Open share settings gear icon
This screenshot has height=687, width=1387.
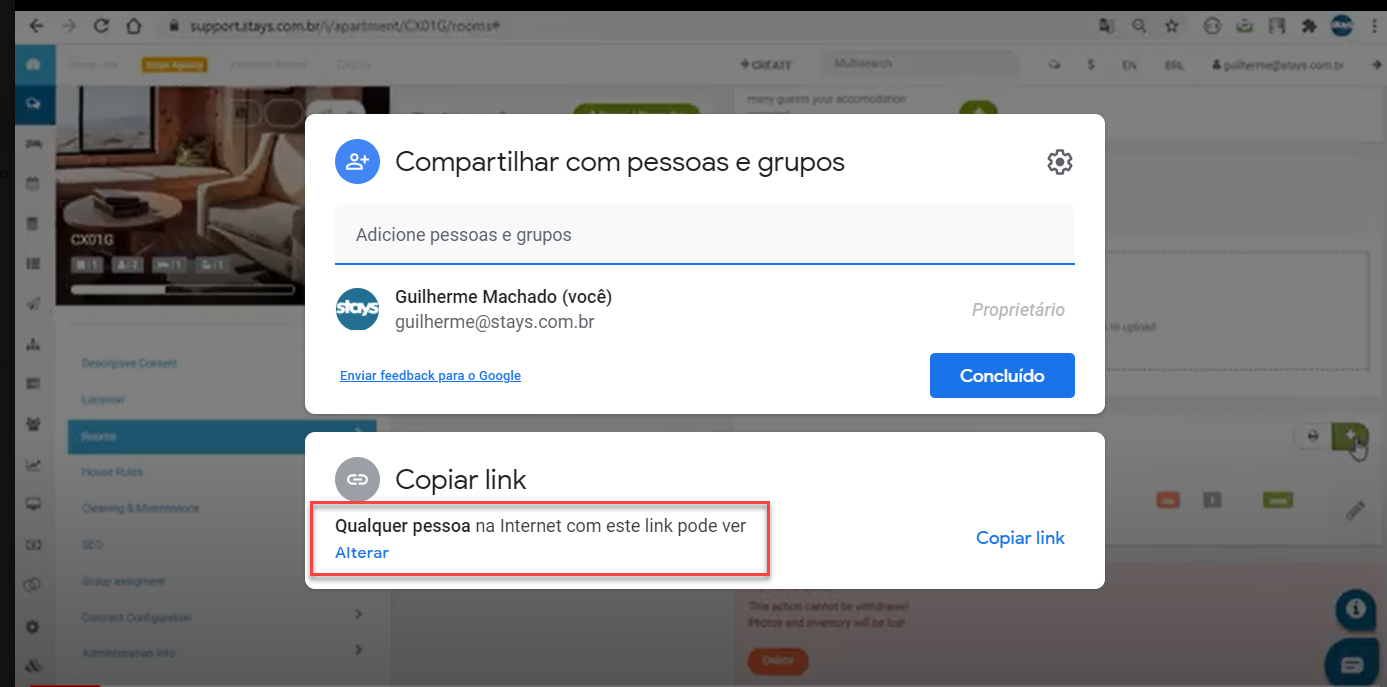pyautogui.click(x=1059, y=162)
